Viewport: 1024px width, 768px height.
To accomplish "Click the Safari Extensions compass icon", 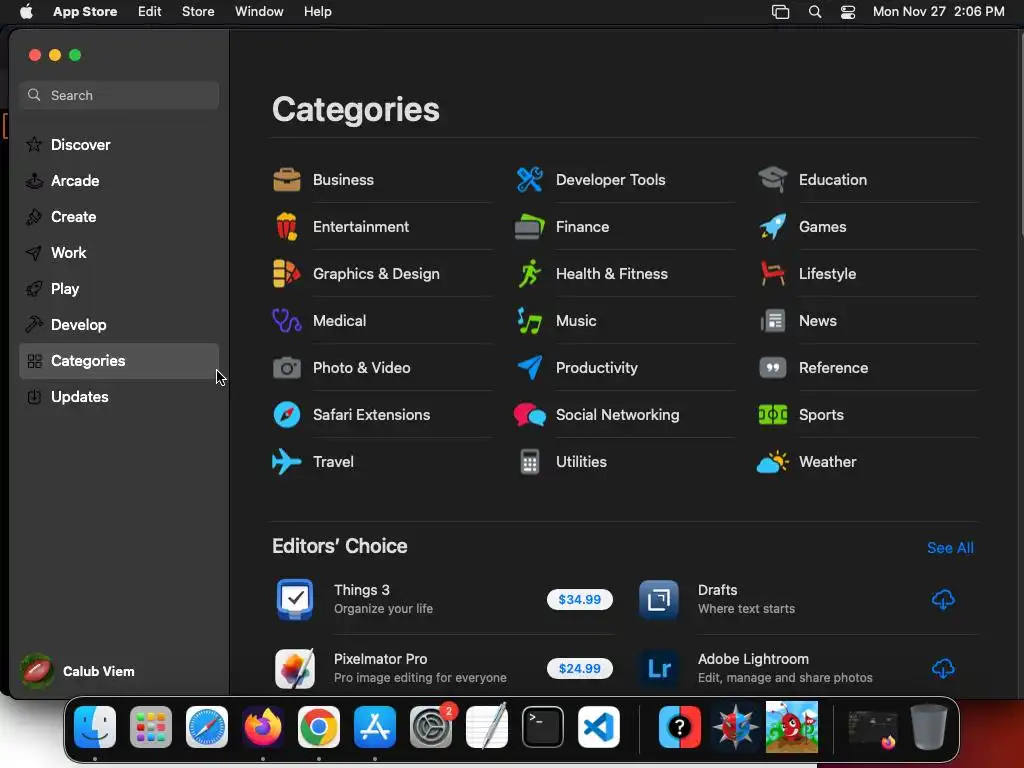I will 287,415.
